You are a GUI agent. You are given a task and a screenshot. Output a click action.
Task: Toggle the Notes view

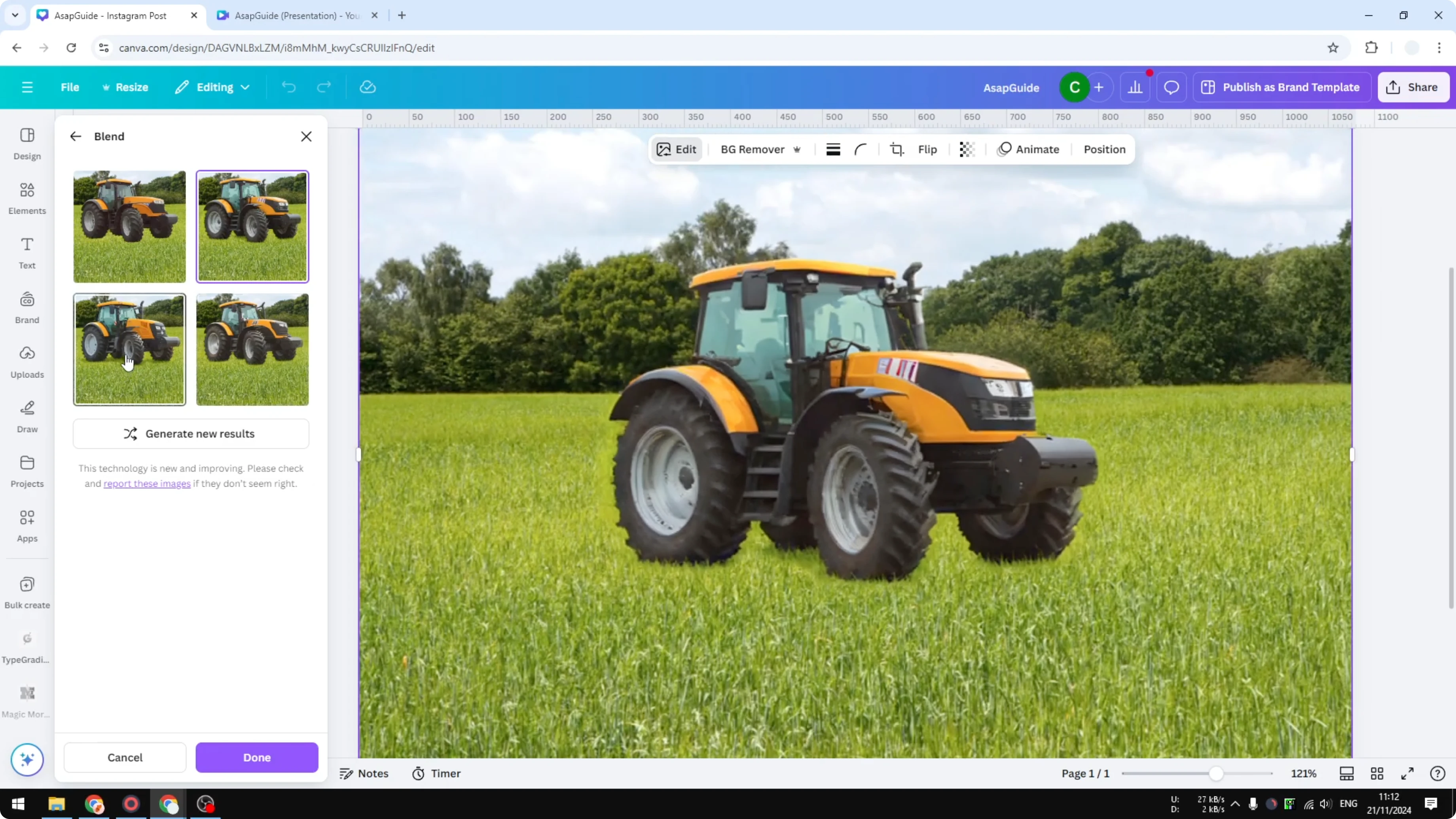364,773
